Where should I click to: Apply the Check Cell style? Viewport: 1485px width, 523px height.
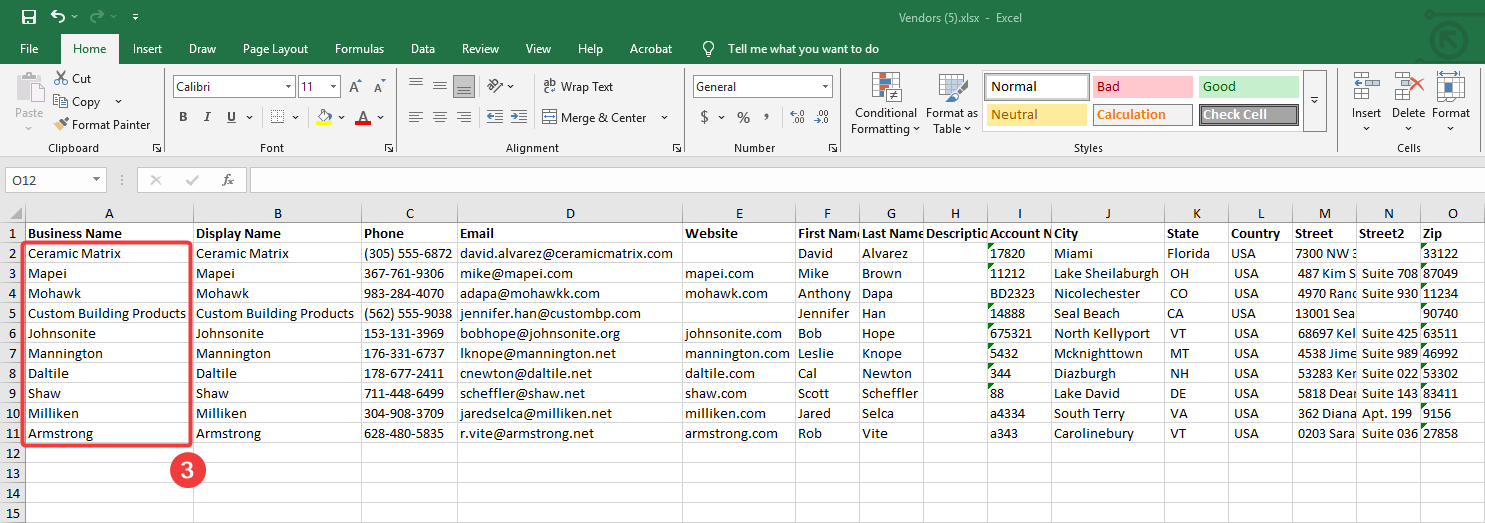(1249, 115)
